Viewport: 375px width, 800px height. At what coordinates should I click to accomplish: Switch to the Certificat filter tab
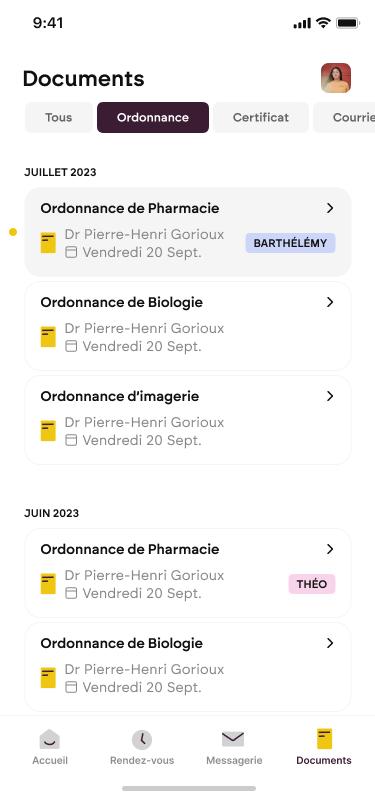[x=261, y=117]
